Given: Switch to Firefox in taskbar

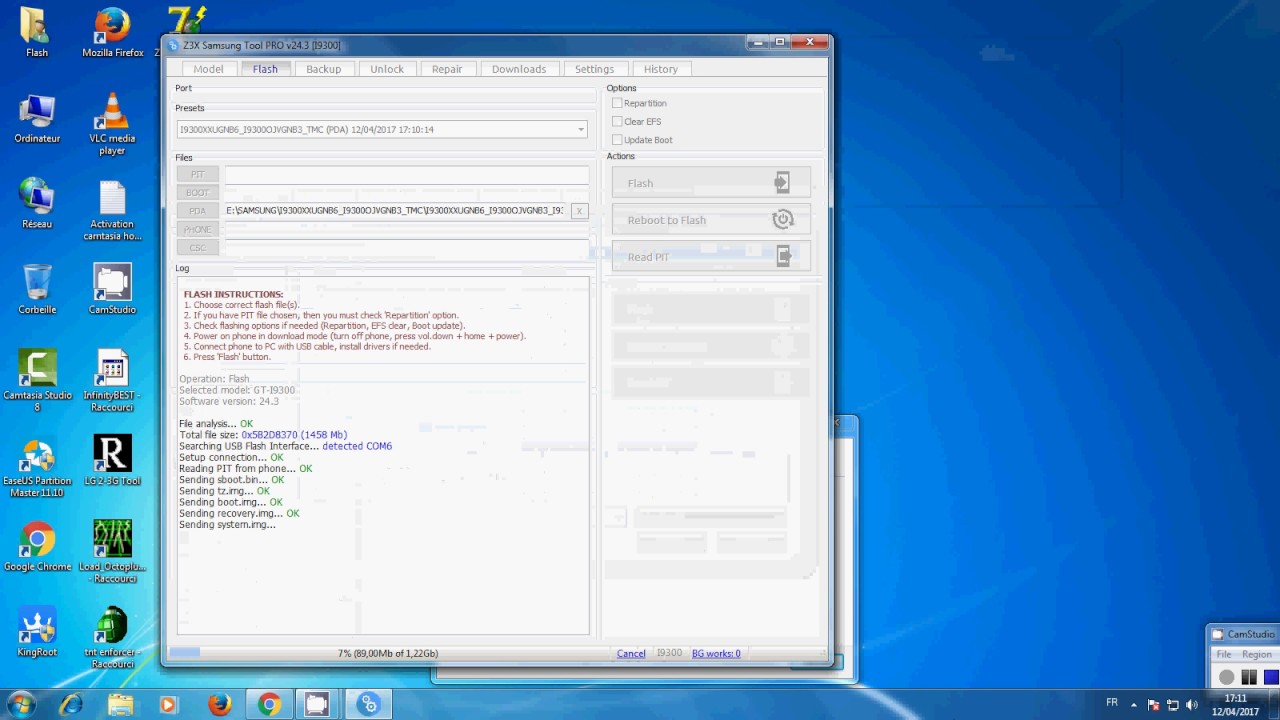Looking at the screenshot, I should tap(220, 705).
